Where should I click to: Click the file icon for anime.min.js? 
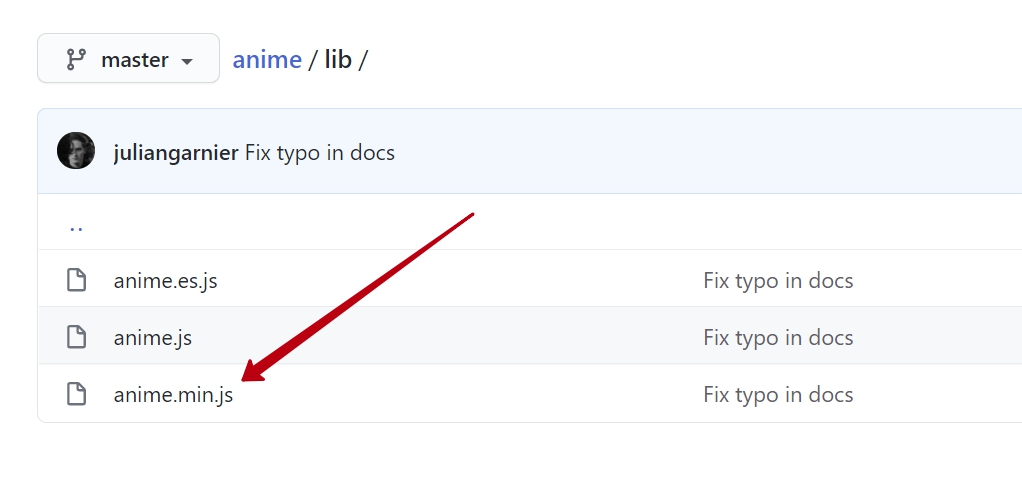76,394
